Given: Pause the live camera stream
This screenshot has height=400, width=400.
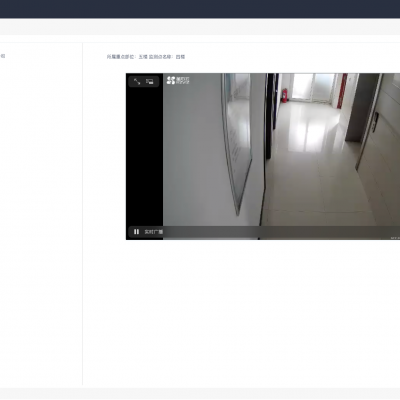Looking at the screenshot, I should (x=136, y=232).
